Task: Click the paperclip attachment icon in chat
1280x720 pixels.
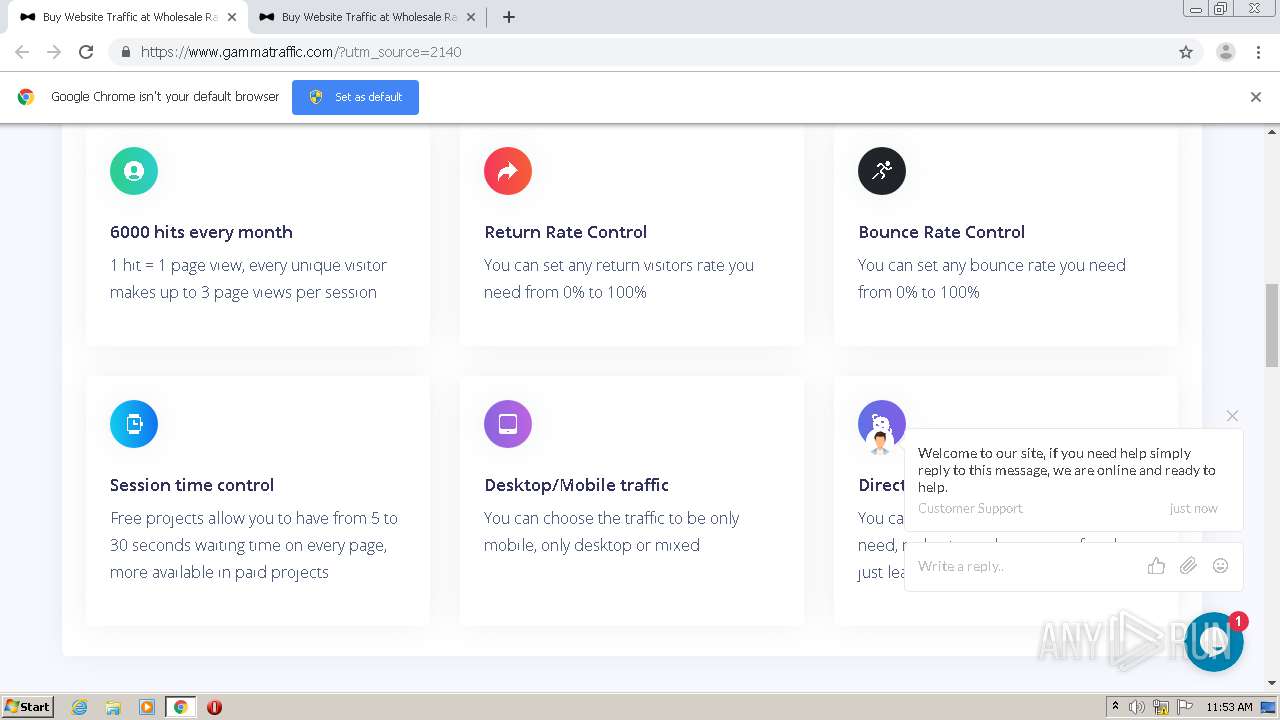Action: (x=1188, y=566)
